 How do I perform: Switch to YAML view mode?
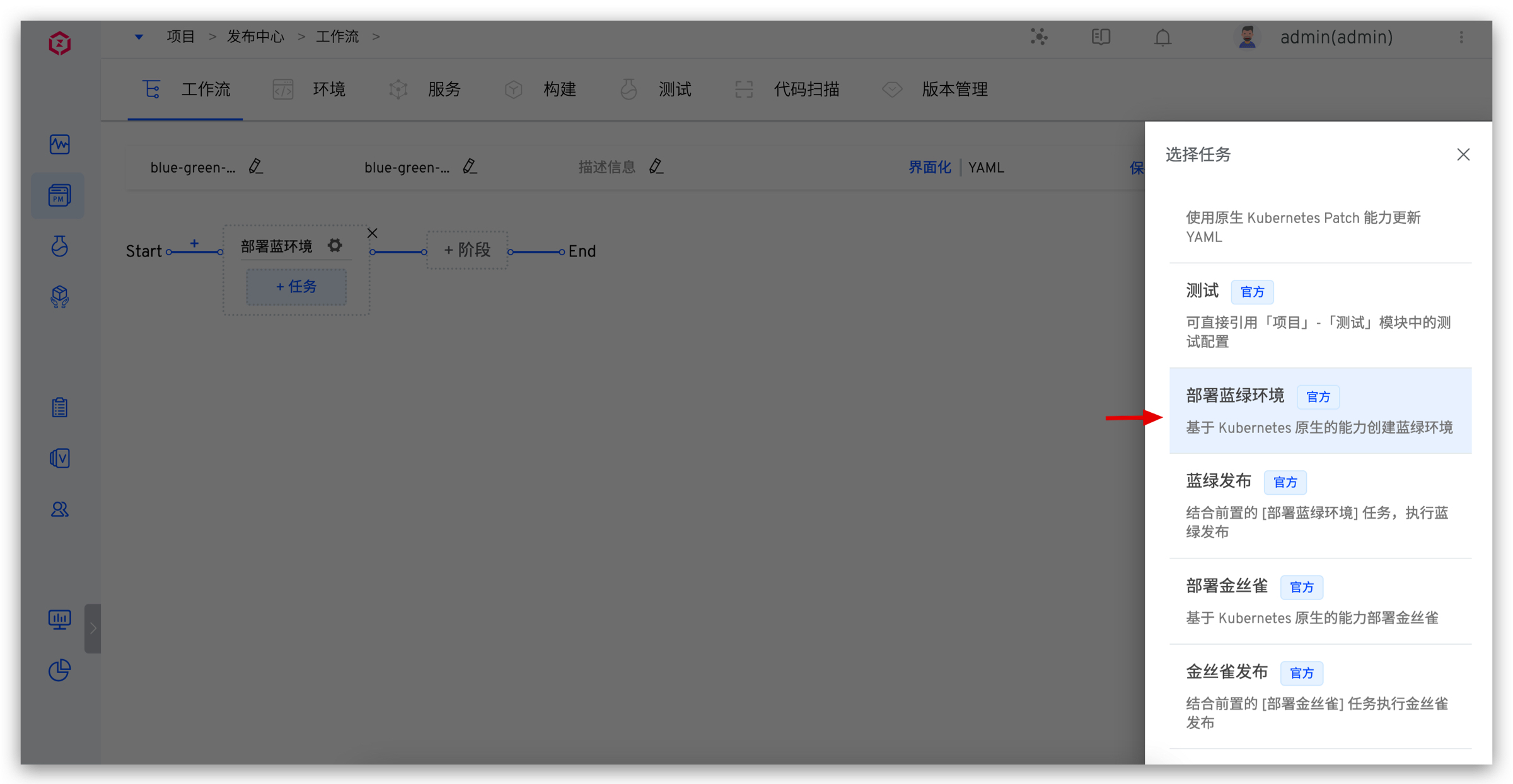point(986,168)
